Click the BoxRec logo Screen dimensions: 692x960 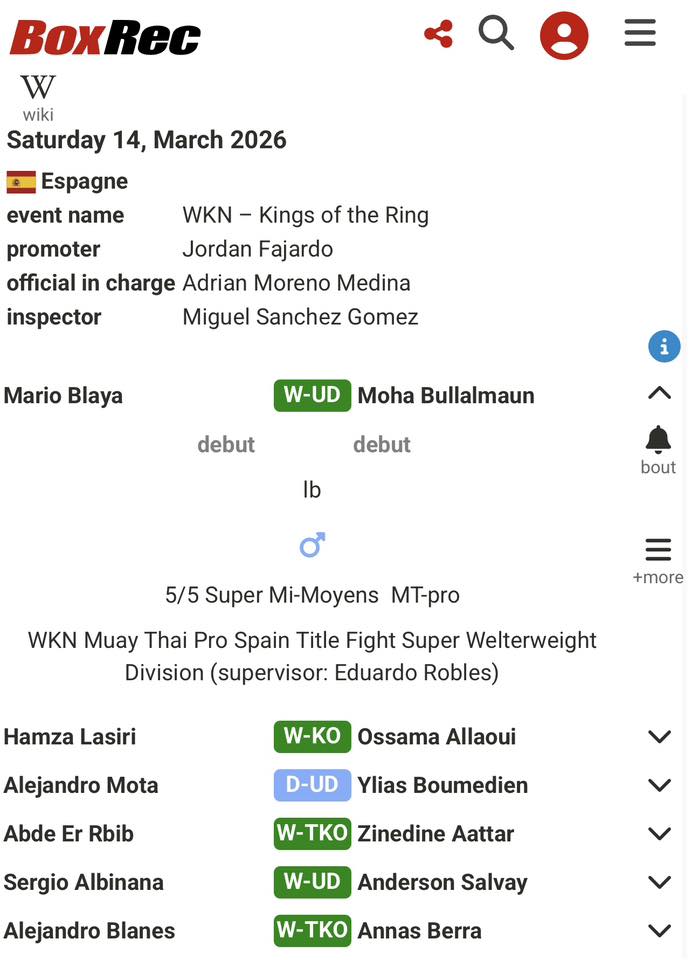105,38
